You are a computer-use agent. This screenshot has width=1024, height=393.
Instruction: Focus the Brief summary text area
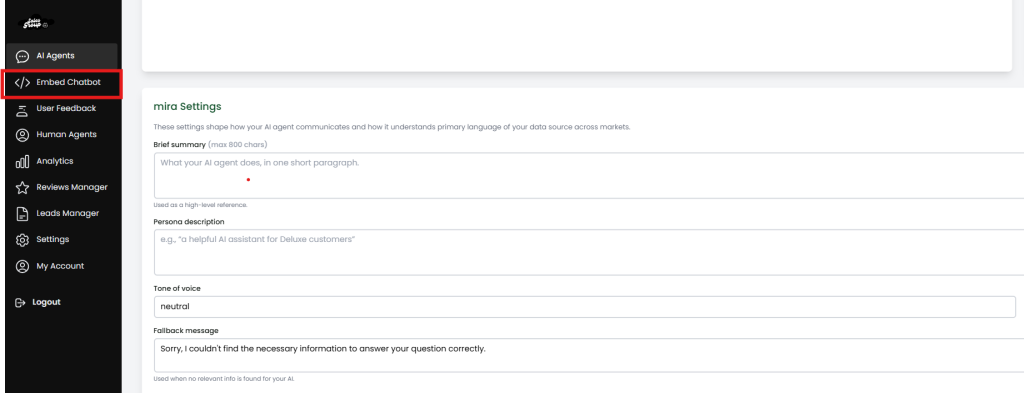[588, 176]
